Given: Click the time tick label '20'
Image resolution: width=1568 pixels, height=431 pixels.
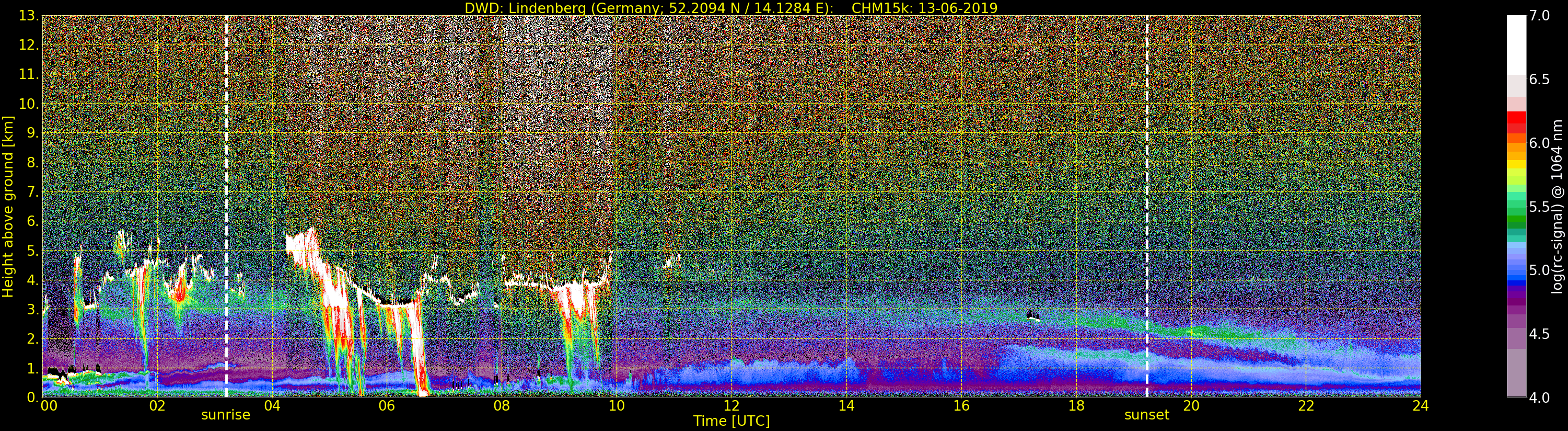Looking at the screenshot, I should (1191, 405).
